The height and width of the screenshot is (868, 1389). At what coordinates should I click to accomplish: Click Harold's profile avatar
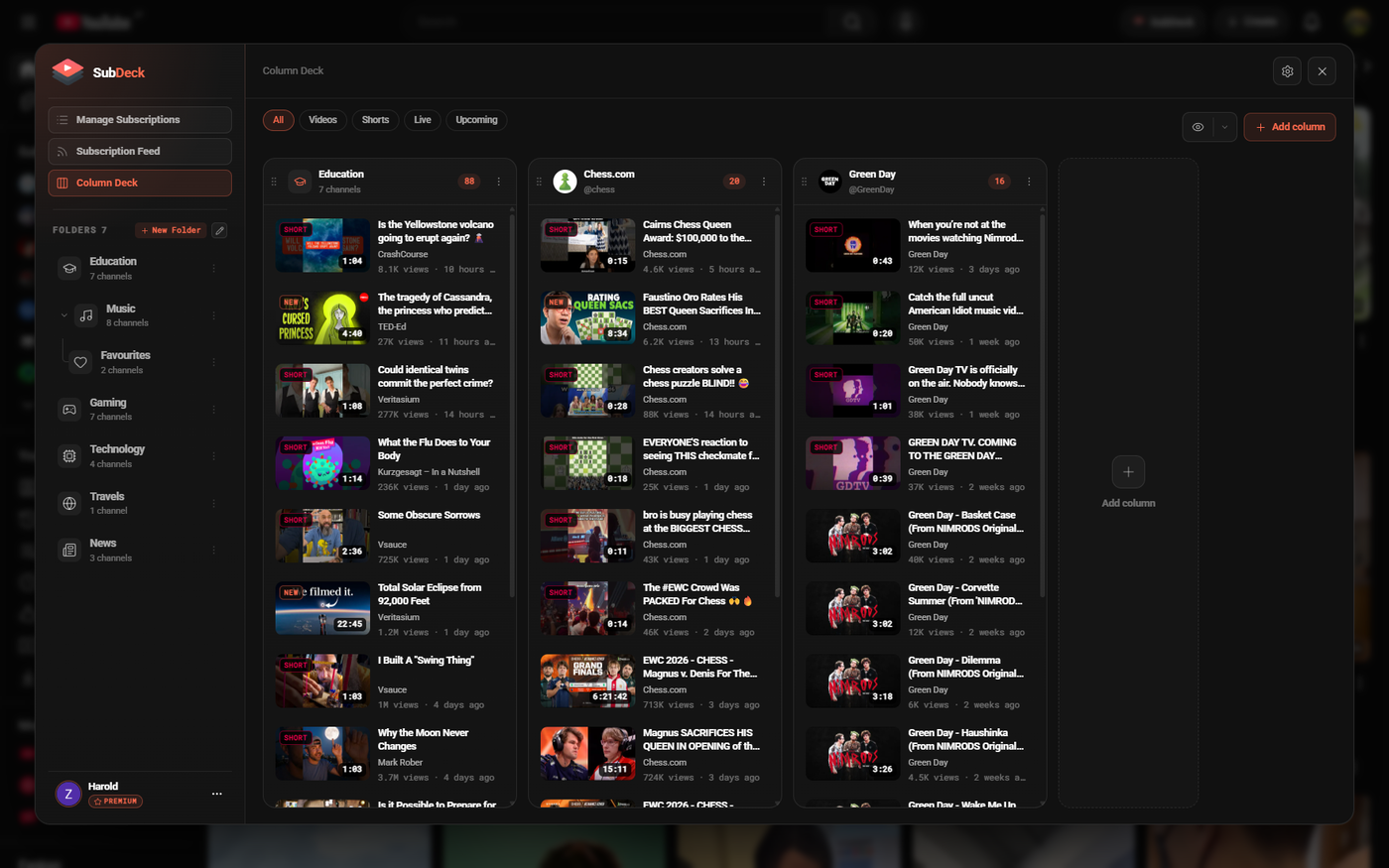[x=68, y=794]
